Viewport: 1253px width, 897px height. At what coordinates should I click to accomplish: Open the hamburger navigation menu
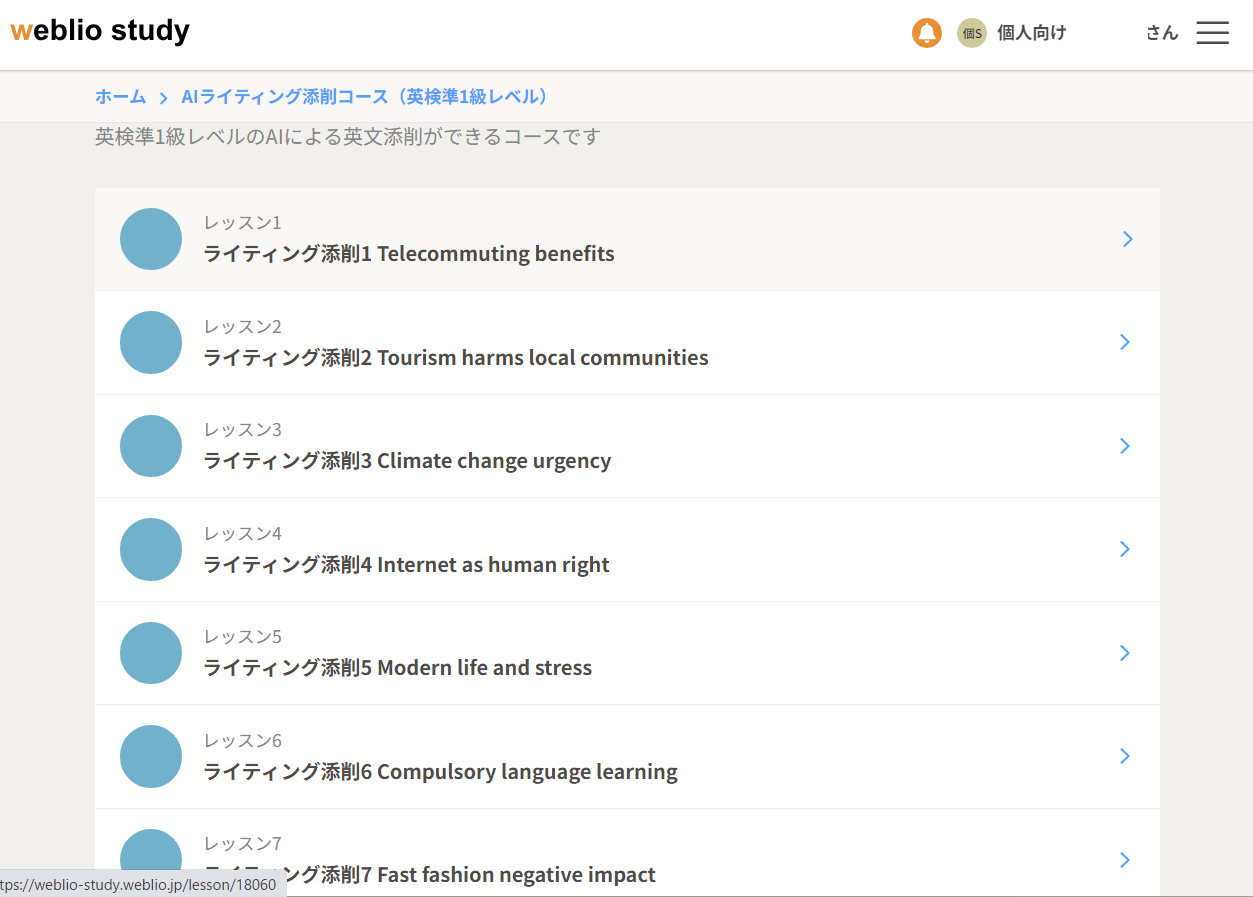click(x=1211, y=33)
